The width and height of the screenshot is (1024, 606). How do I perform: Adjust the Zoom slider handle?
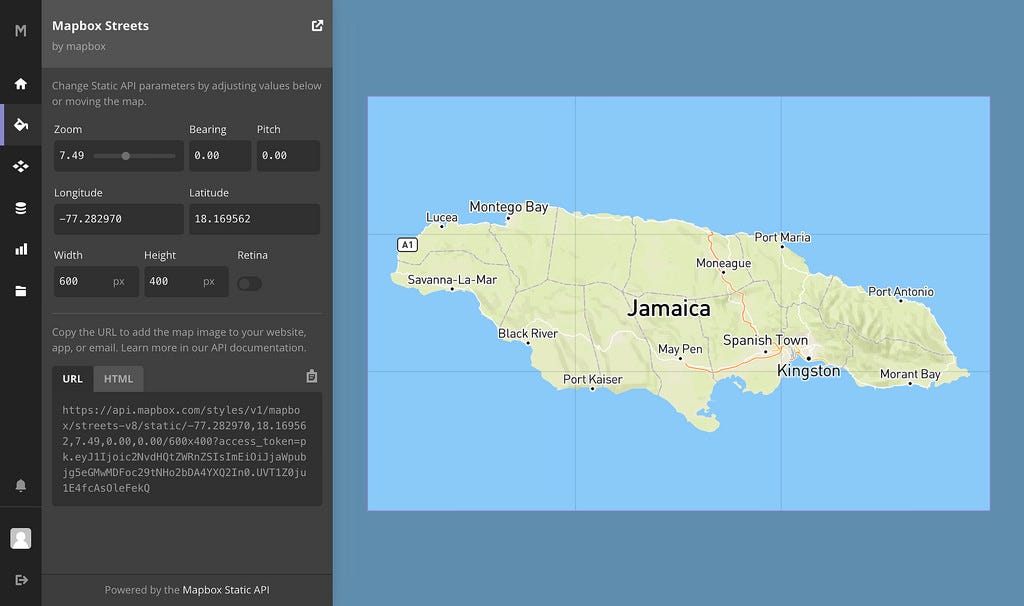126,156
